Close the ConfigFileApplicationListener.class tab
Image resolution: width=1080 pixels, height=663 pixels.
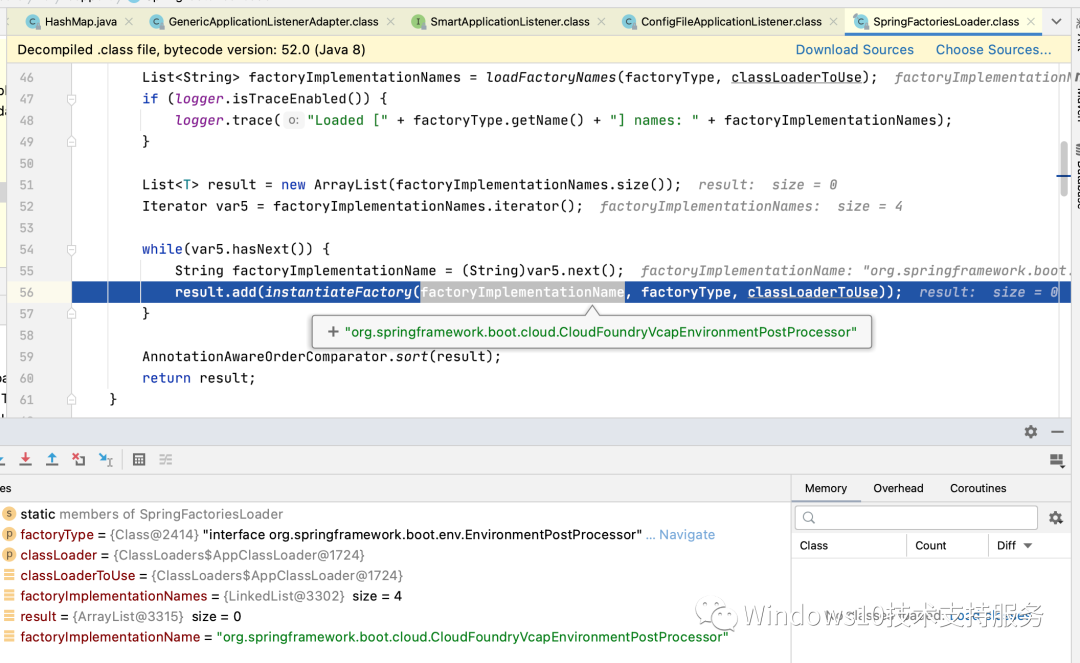point(833,22)
